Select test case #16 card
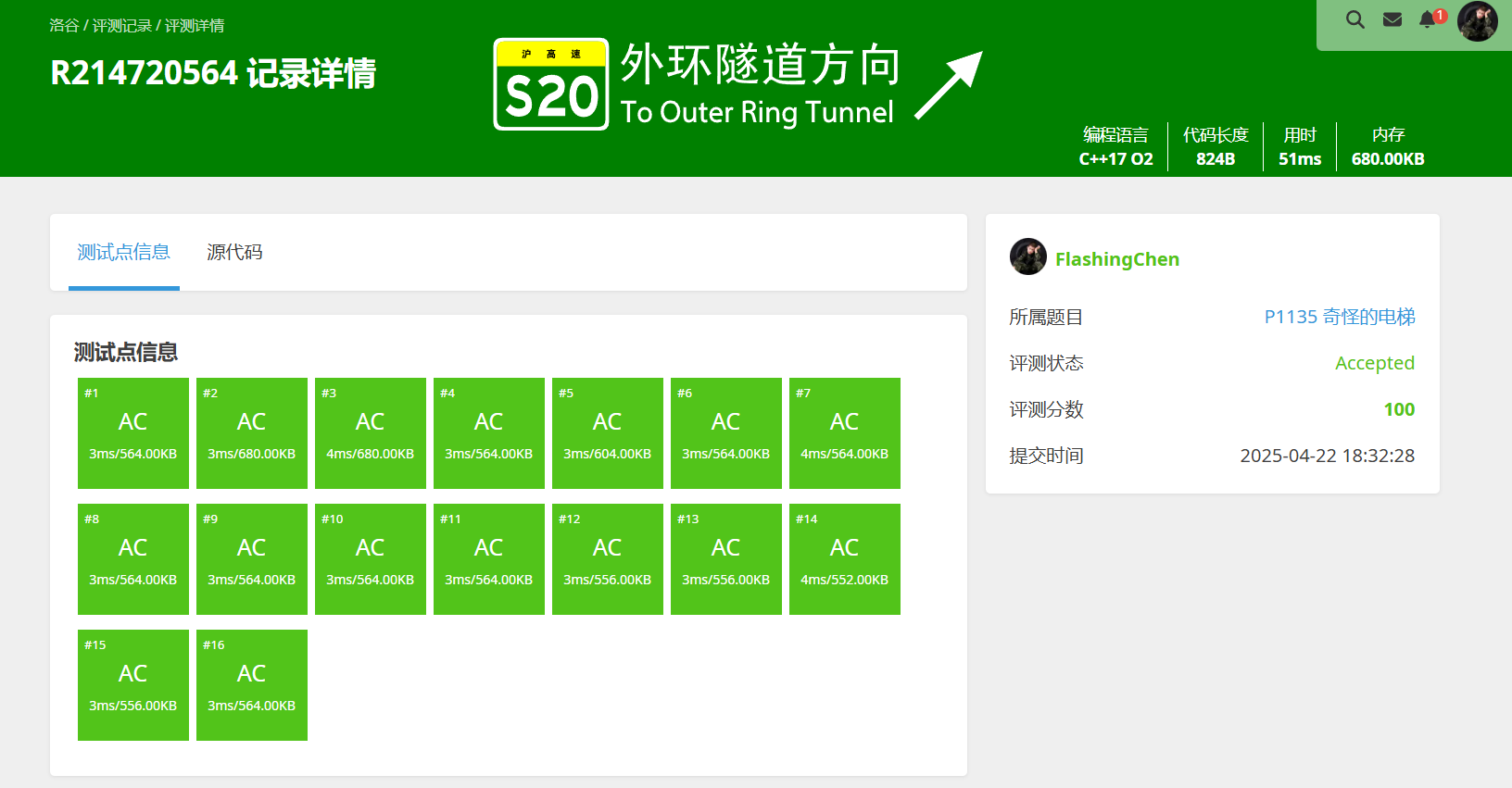Viewport: 1512px width, 788px height. (252, 685)
